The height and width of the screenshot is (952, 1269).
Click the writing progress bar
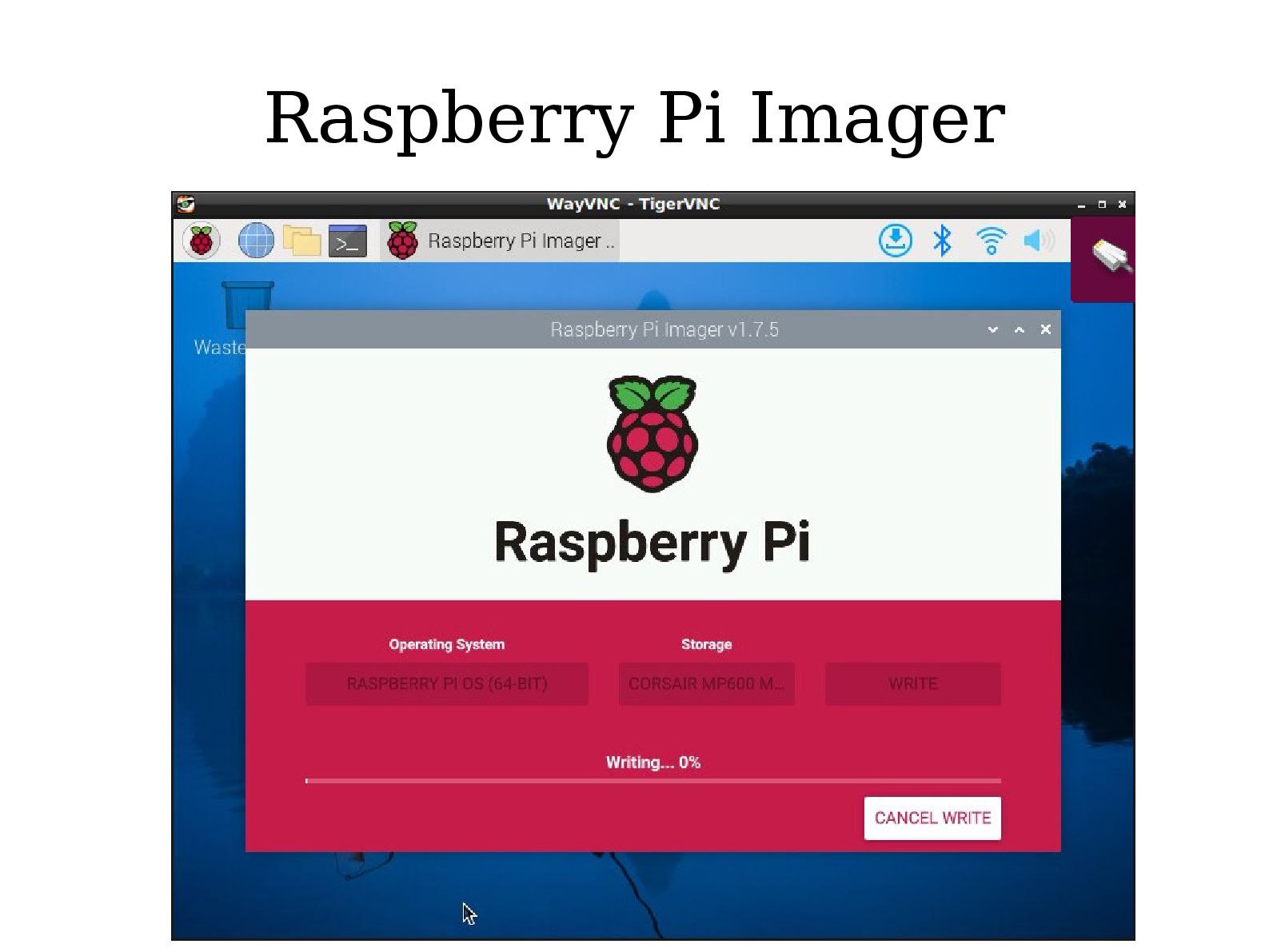pyautogui.click(x=653, y=780)
